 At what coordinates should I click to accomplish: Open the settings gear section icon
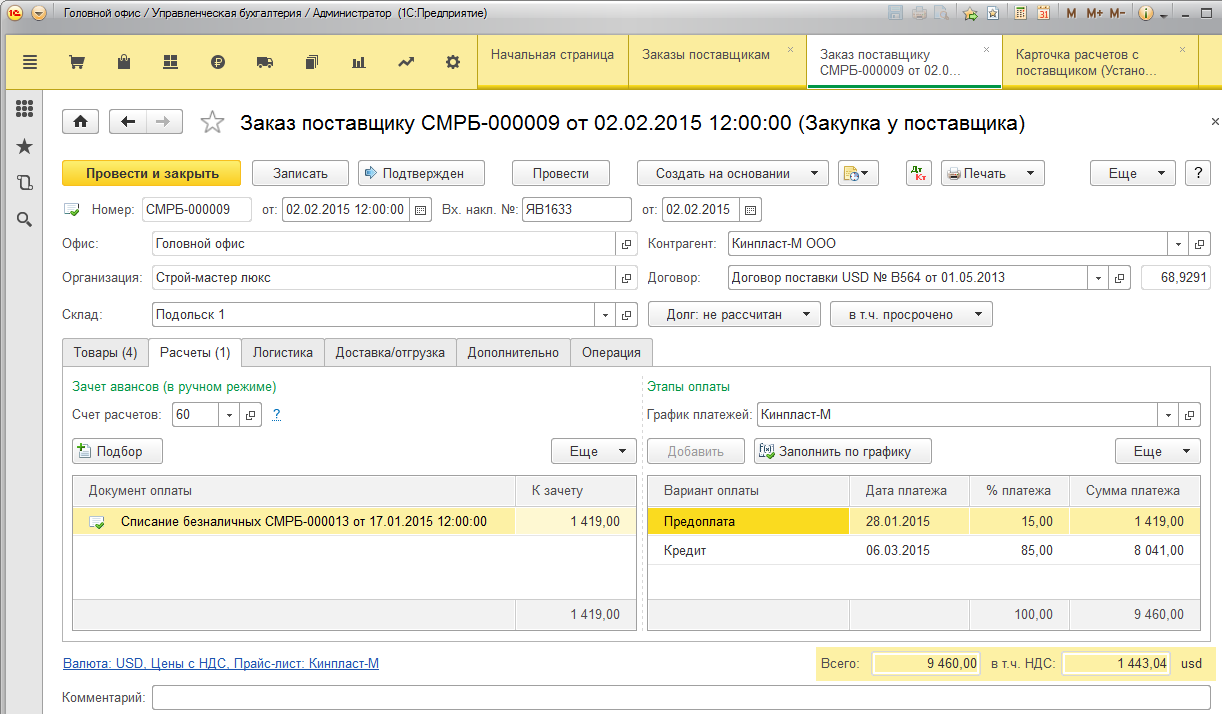(453, 62)
